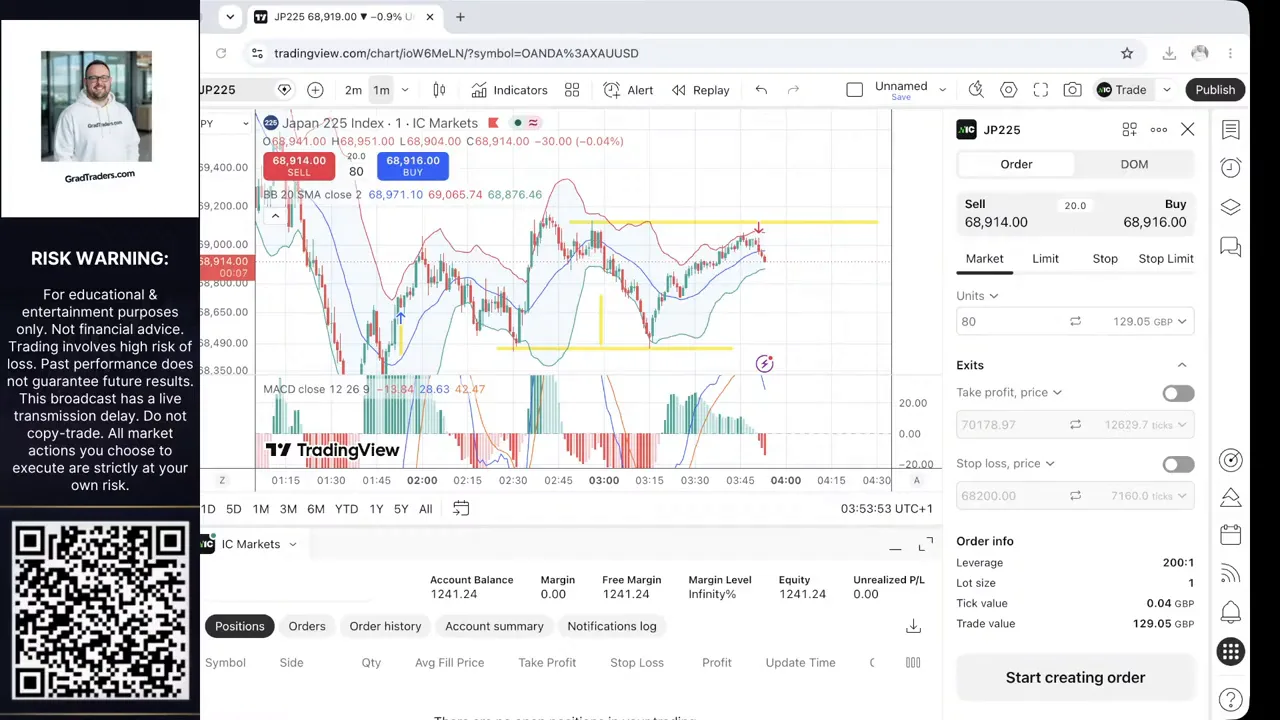1280x720 pixels.
Task: Click the red SELL 68,914.00 button
Action: (x=299, y=166)
